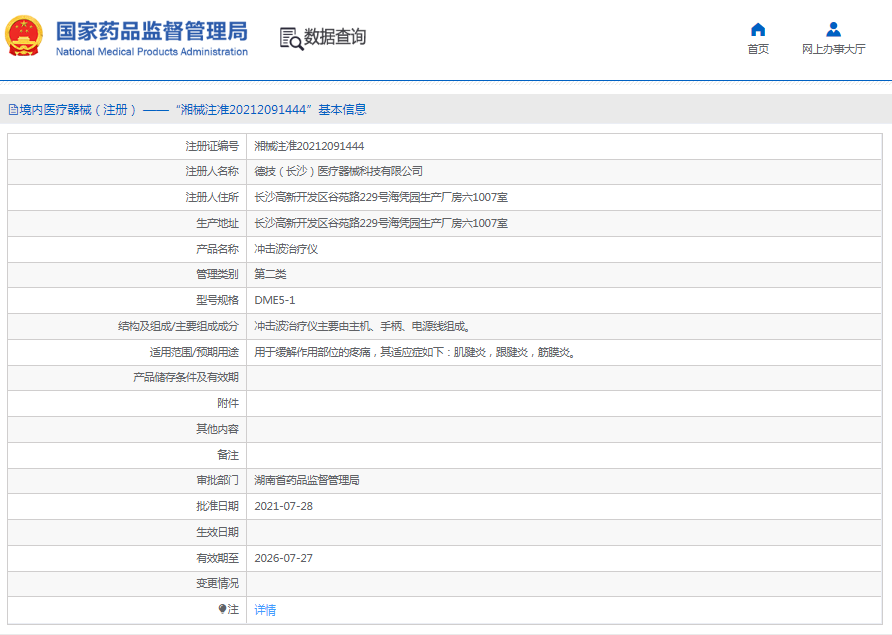
Task: Click the 附件 label
Action: point(228,403)
